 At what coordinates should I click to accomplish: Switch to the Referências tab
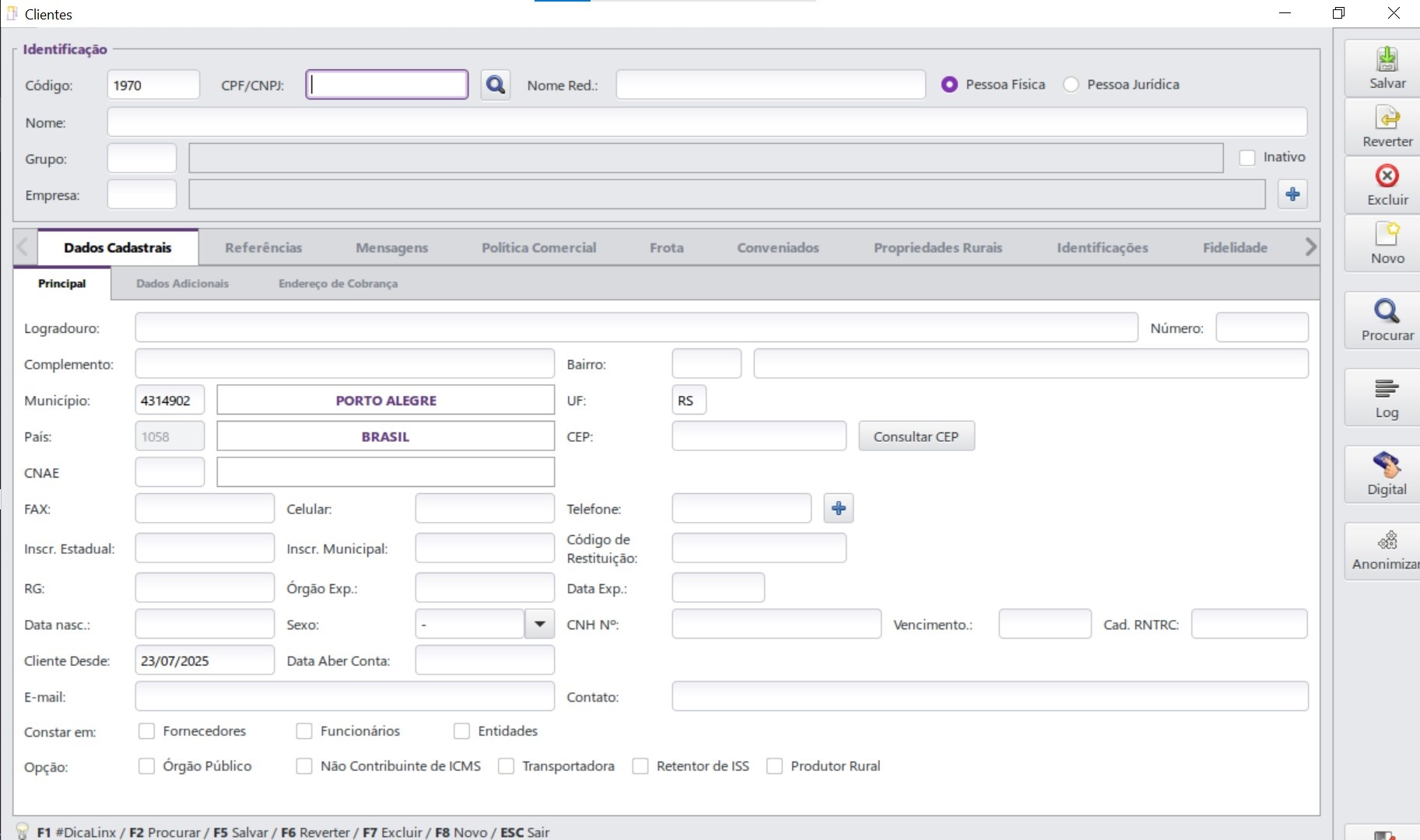pyautogui.click(x=263, y=247)
